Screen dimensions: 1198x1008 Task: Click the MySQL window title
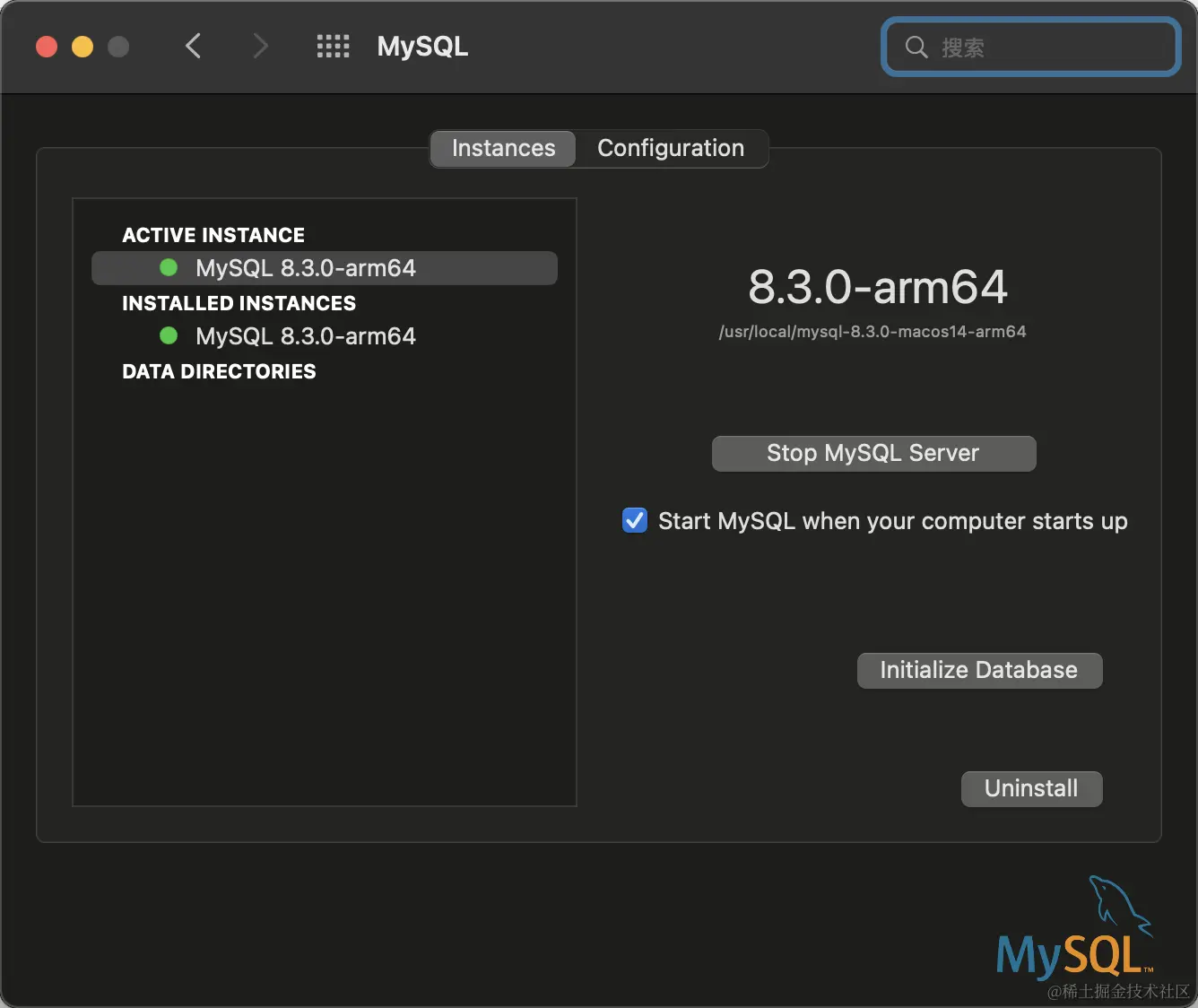click(422, 47)
